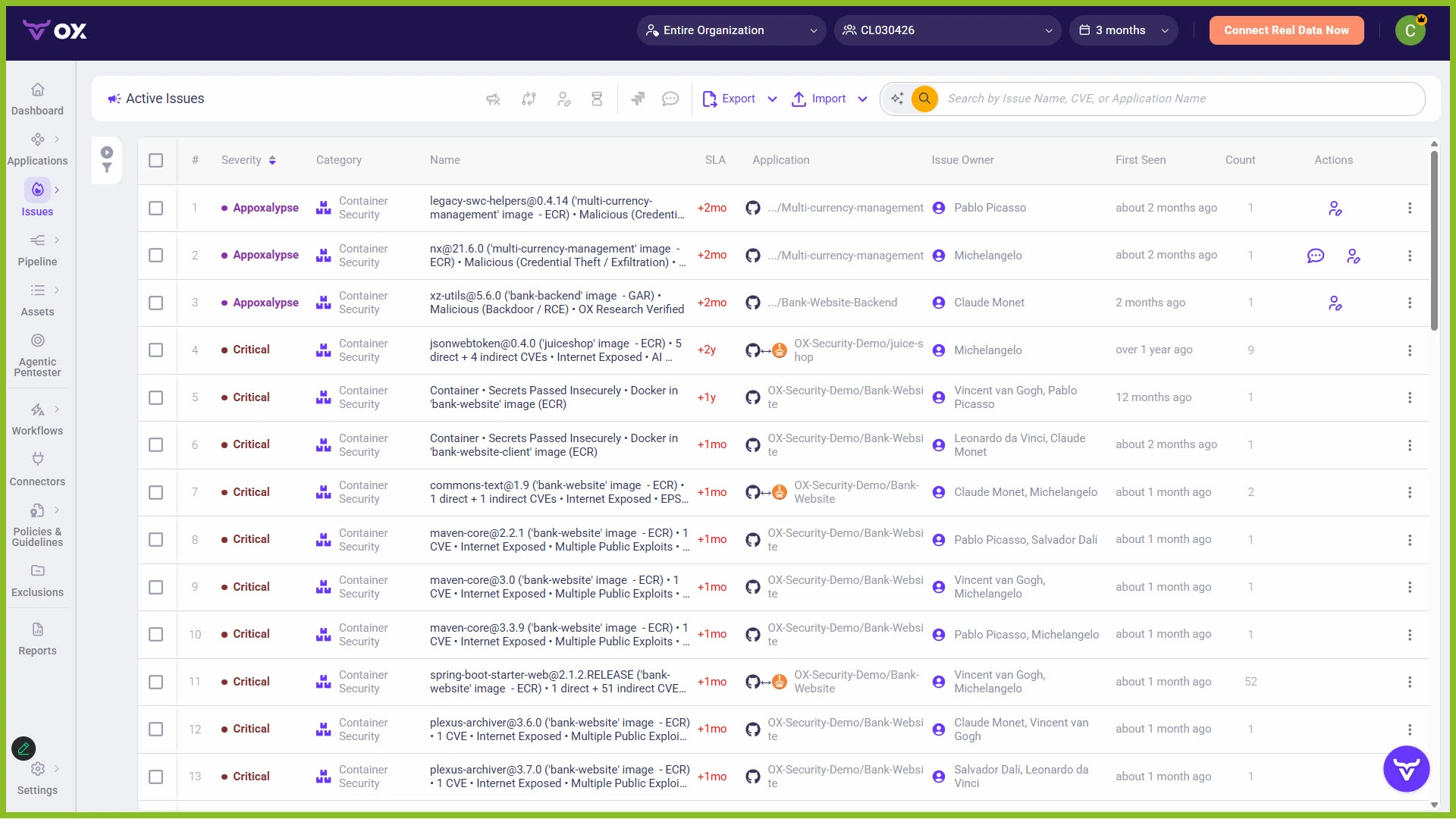Go to Dashboard in the sidebar
The height and width of the screenshot is (819, 1456).
point(37,99)
